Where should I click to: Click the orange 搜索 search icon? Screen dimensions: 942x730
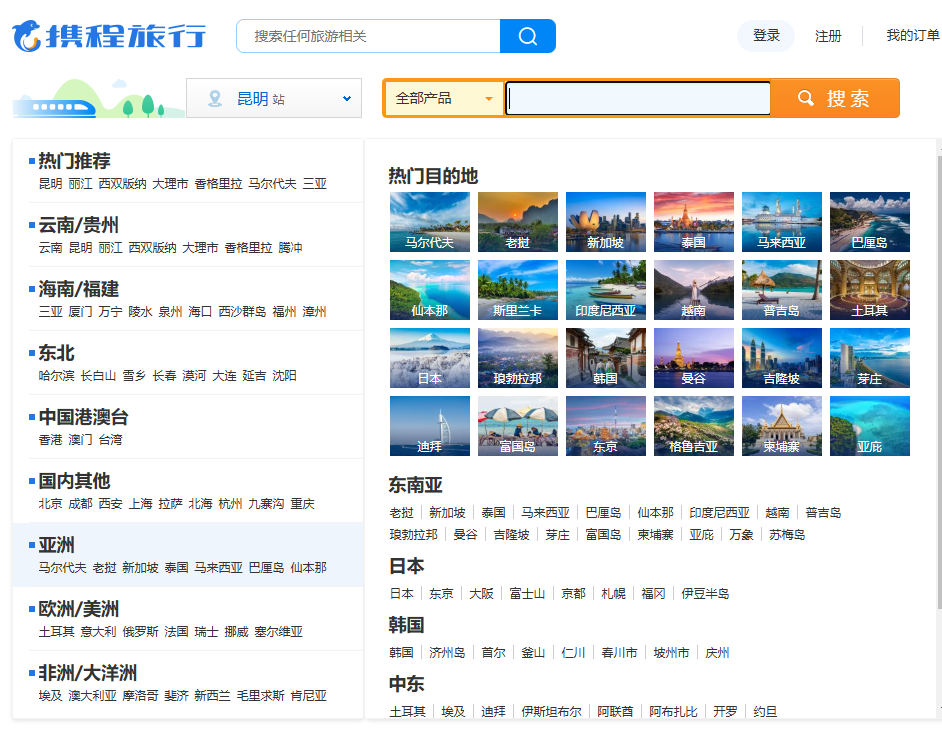click(805, 97)
